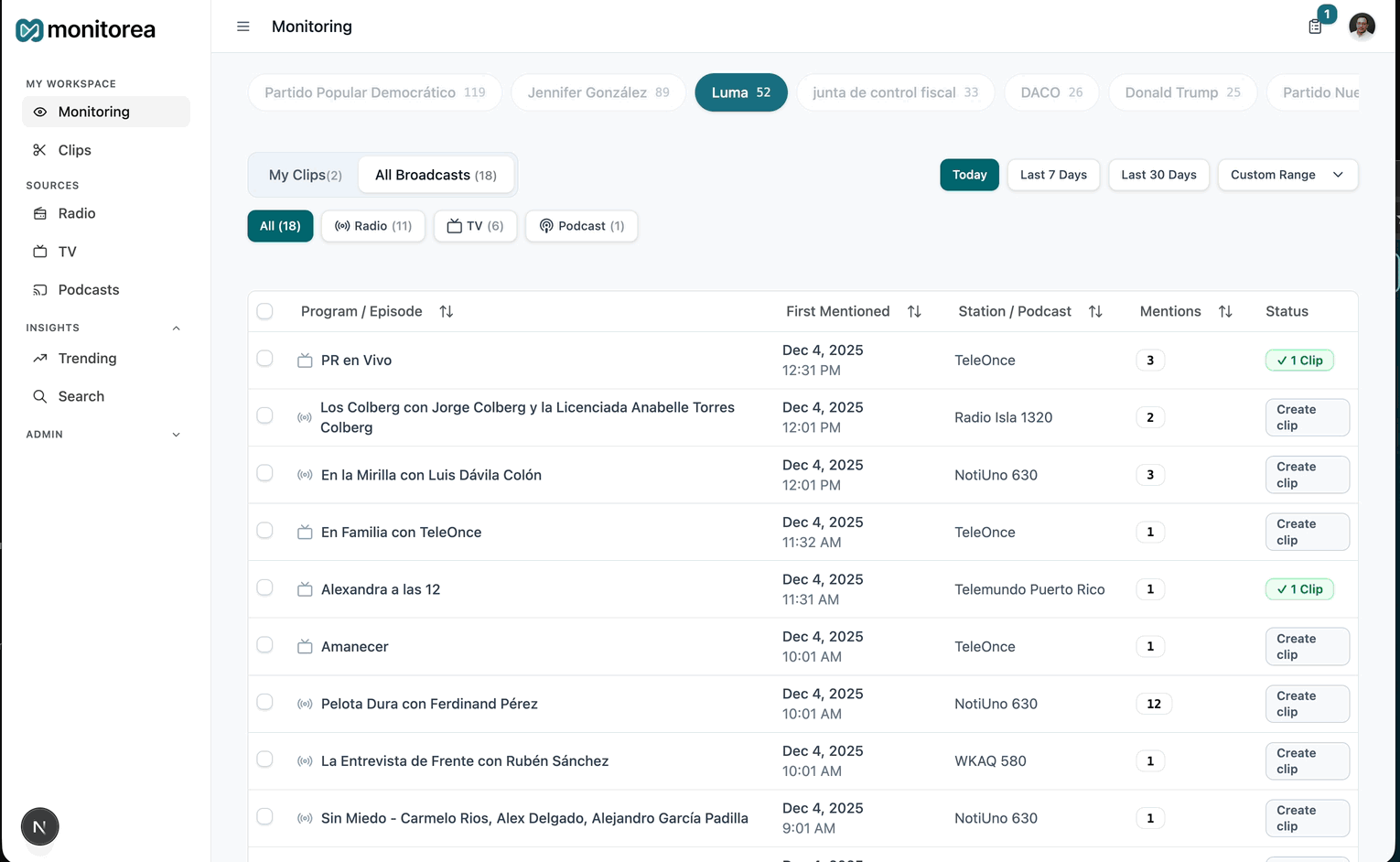This screenshot has height=862, width=1400.
Task: Click the monitorea logo
Action: pyautogui.click(x=86, y=30)
